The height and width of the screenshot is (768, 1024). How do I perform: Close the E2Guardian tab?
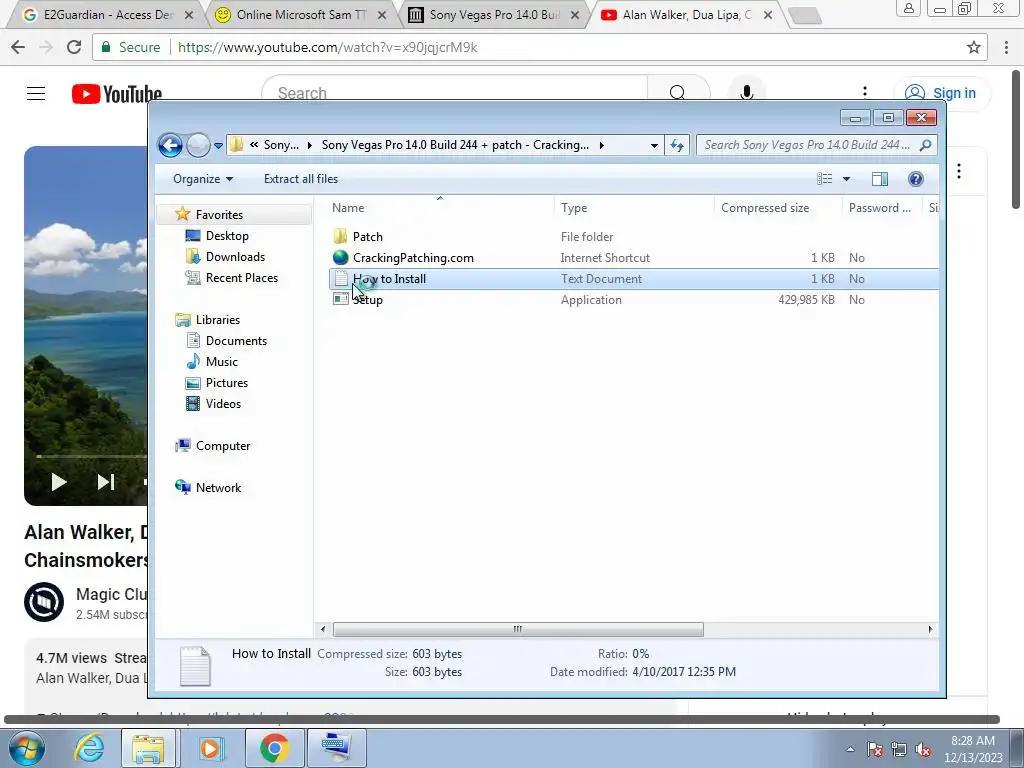click(189, 15)
